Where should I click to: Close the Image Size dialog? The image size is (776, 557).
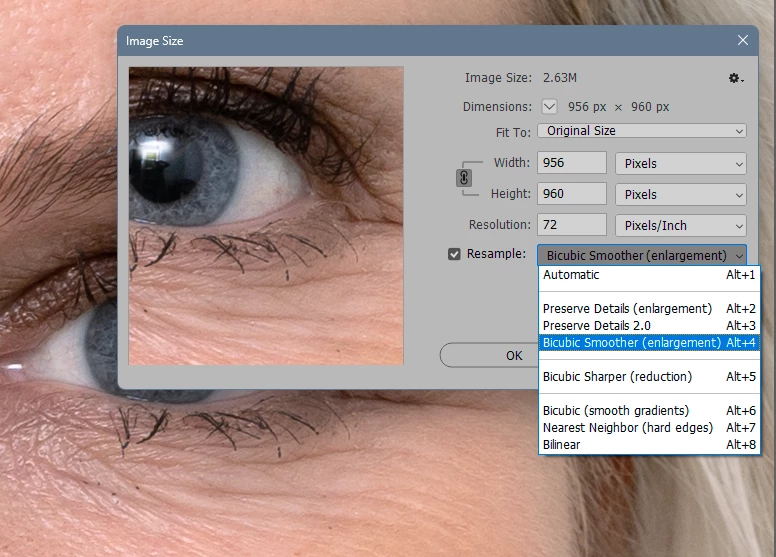click(x=742, y=40)
